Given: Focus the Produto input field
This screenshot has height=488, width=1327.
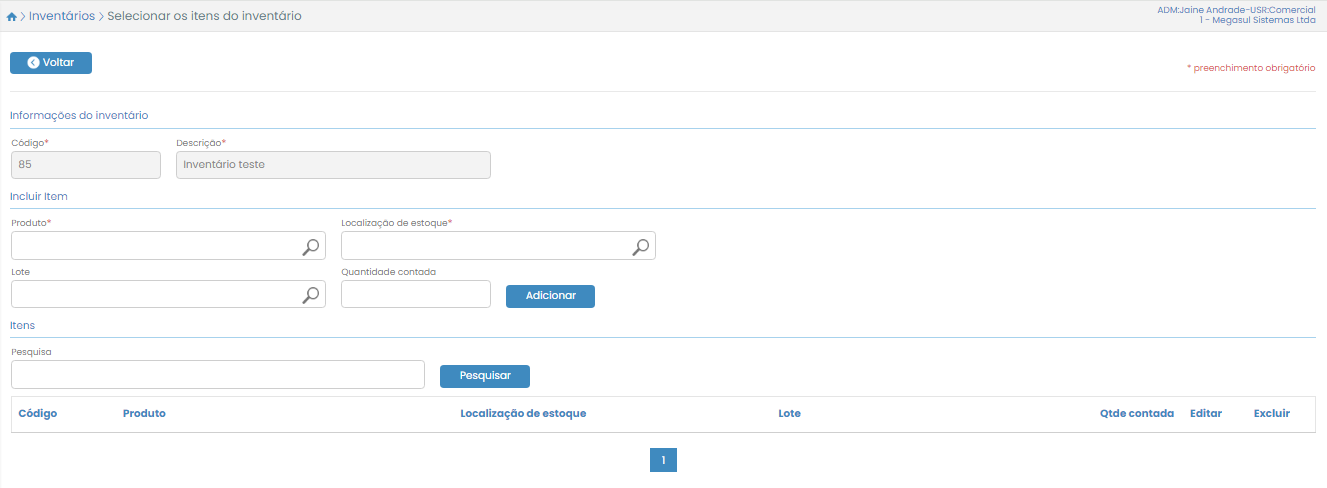Looking at the screenshot, I should pos(155,246).
